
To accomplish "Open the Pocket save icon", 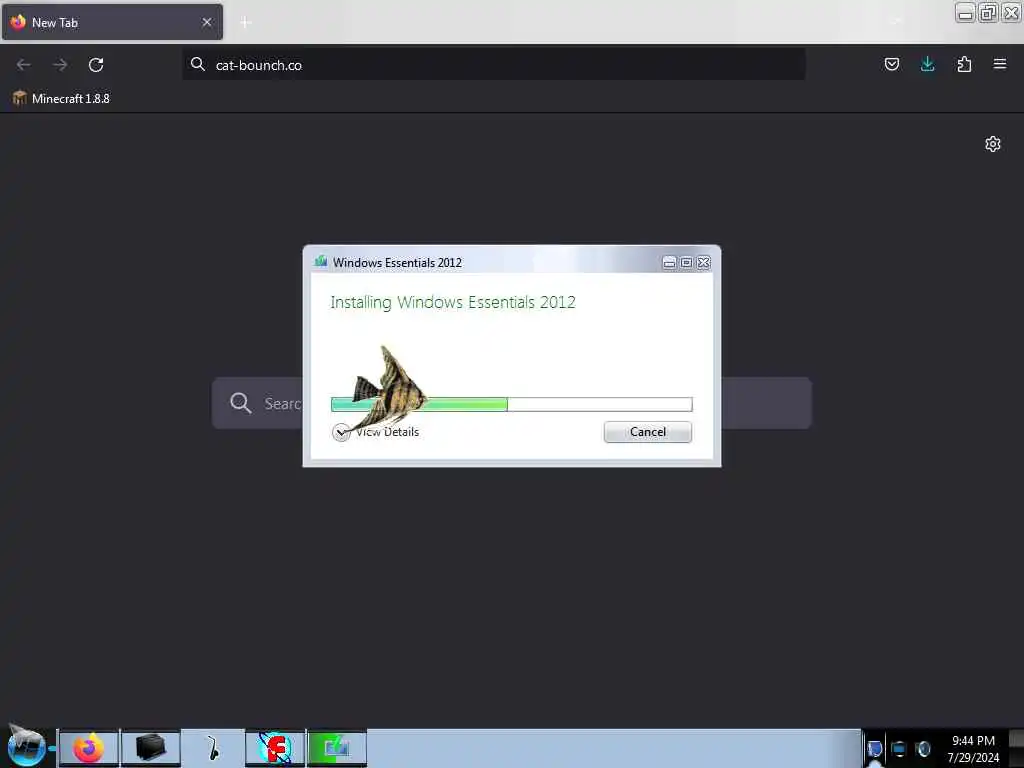I will coord(891,64).
